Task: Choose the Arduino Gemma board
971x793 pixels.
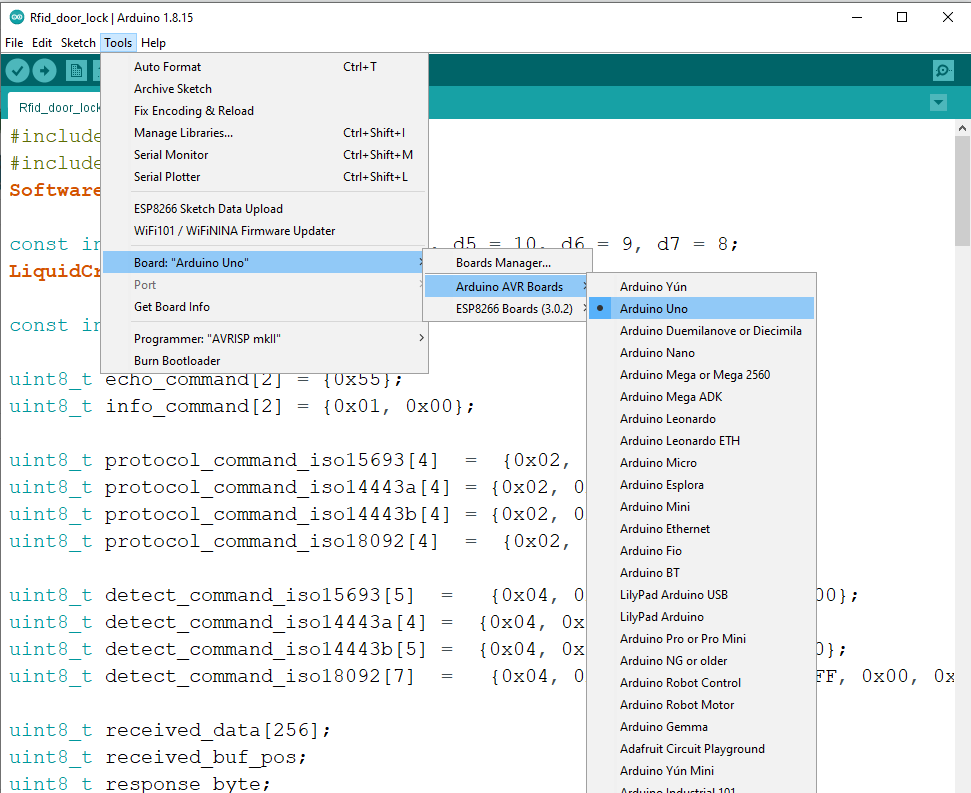Action: (x=701, y=726)
